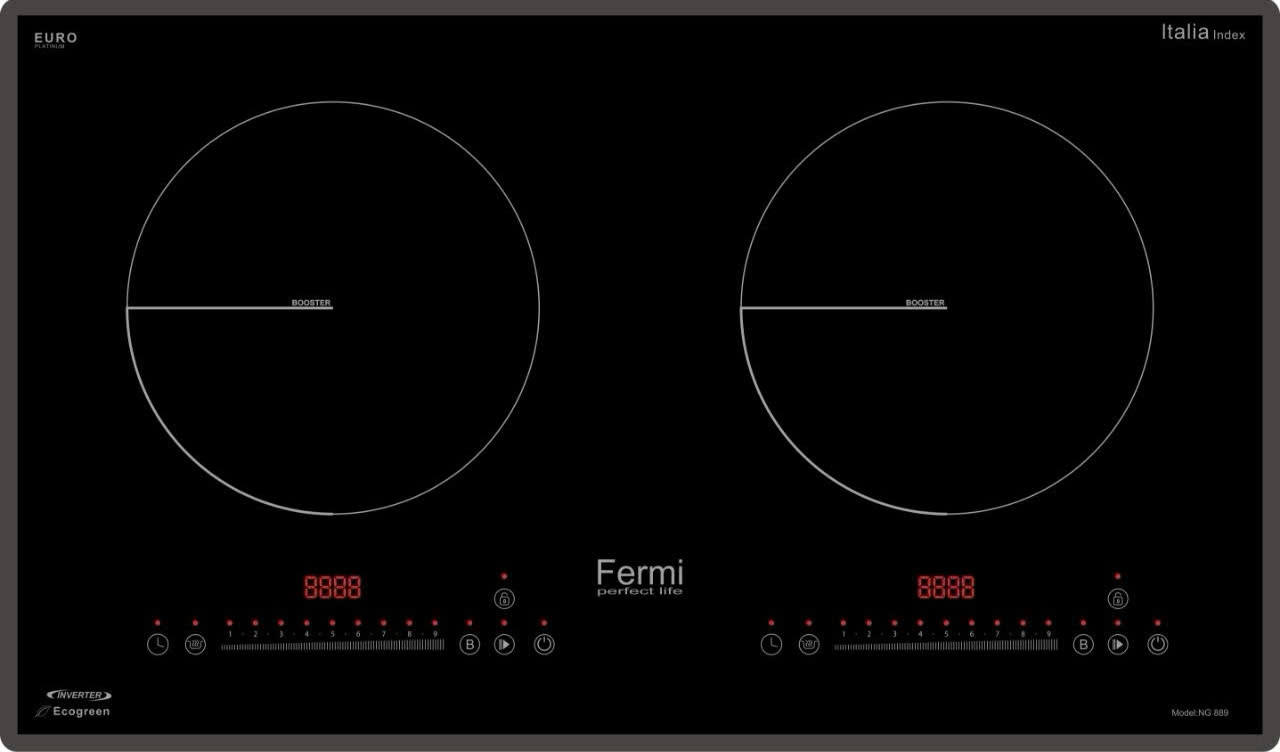Tap the right burner timer clock icon
The height and width of the screenshot is (752, 1280).
tap(771, 645)
